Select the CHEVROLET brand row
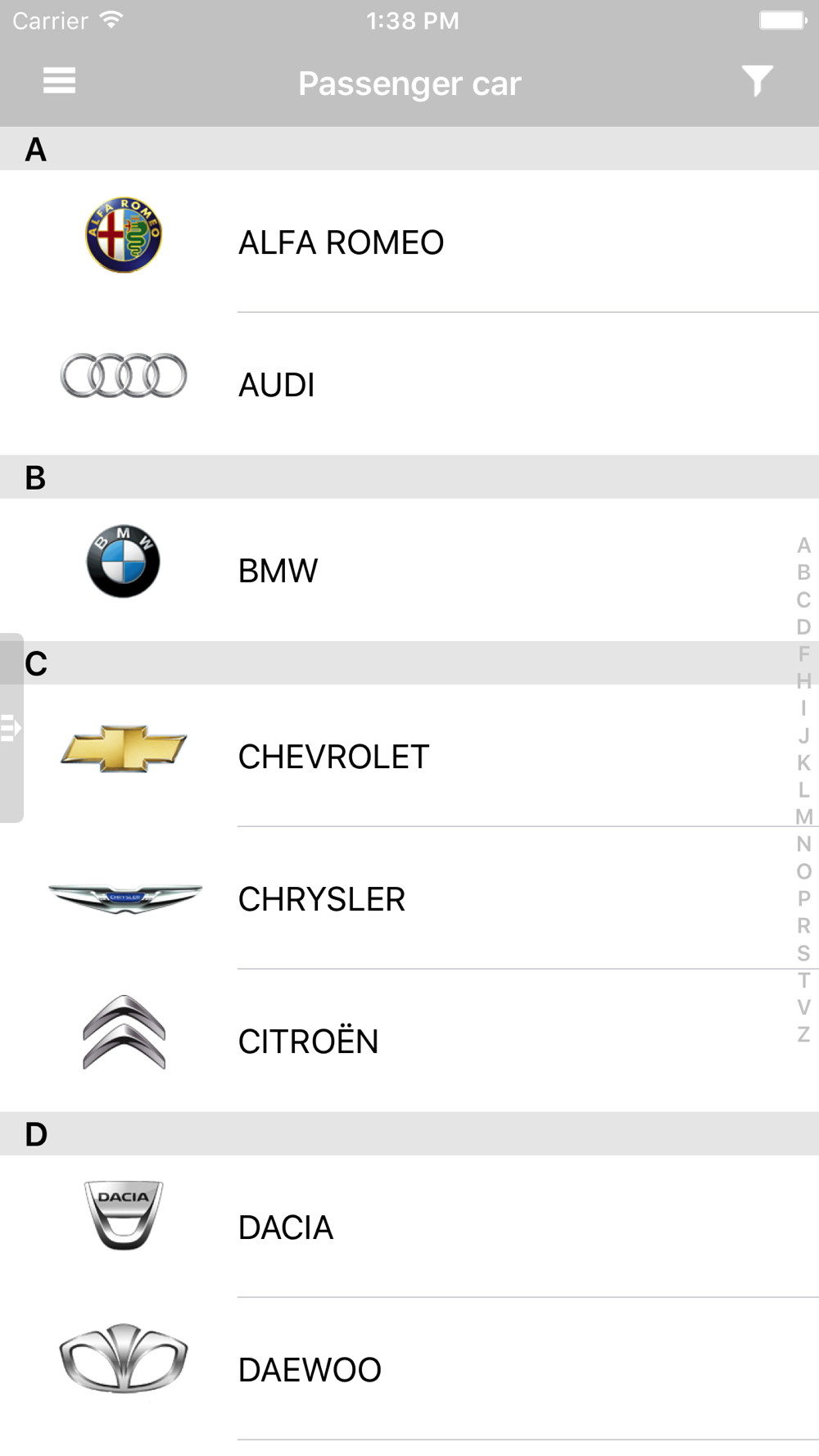819x1456 pixels. (x=409, y=756)
